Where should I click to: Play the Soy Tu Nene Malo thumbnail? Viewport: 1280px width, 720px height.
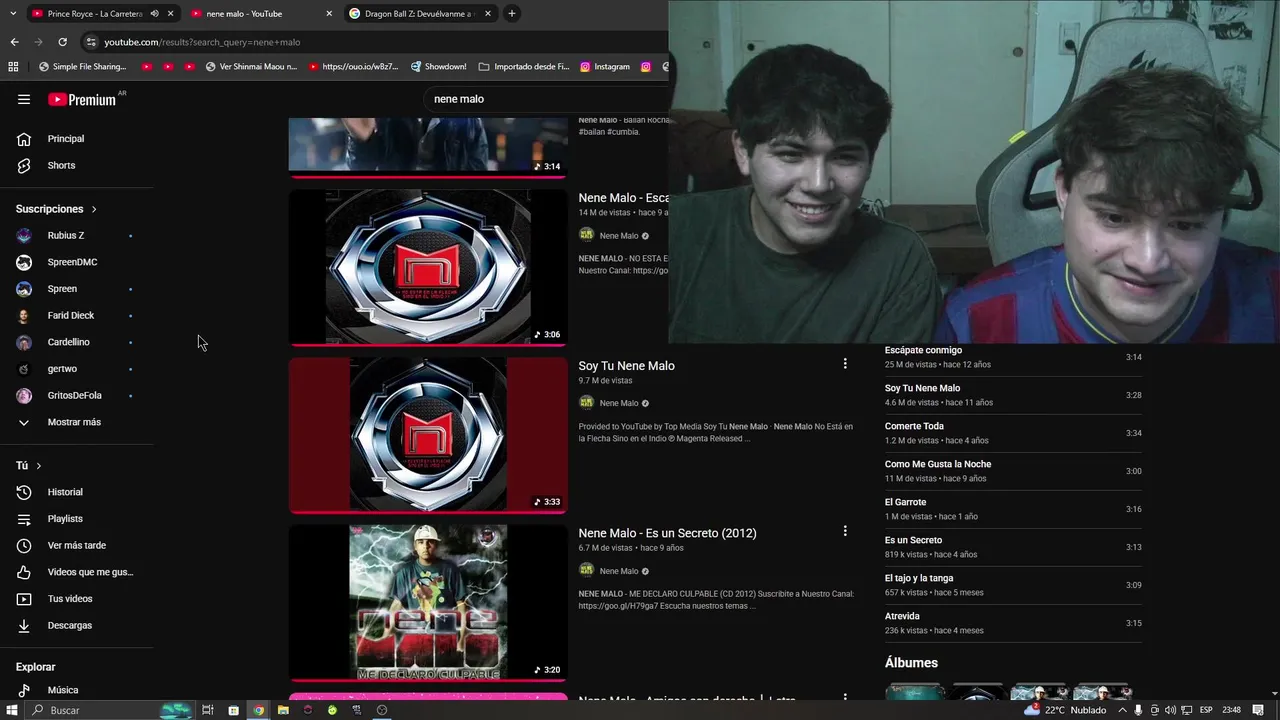point(428,435)
